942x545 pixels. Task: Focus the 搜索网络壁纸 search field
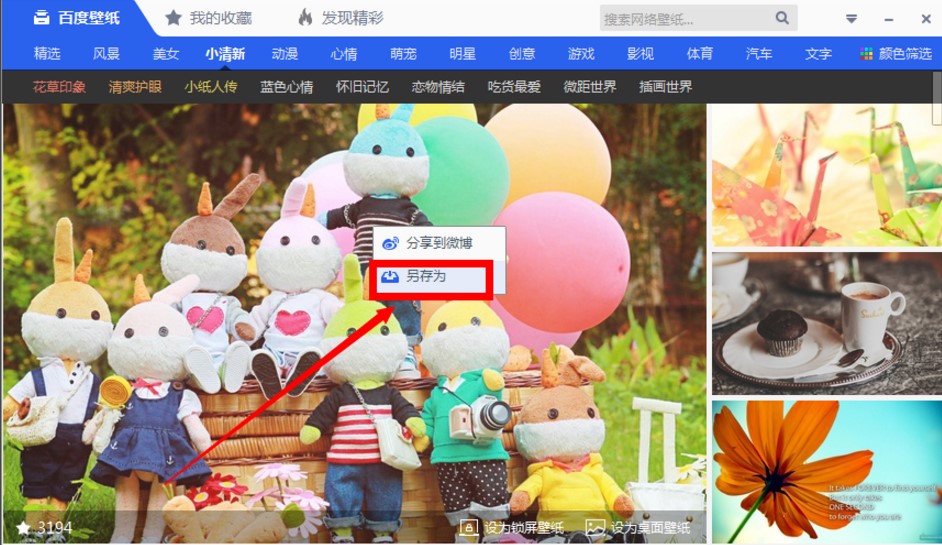tap(698, 19)
